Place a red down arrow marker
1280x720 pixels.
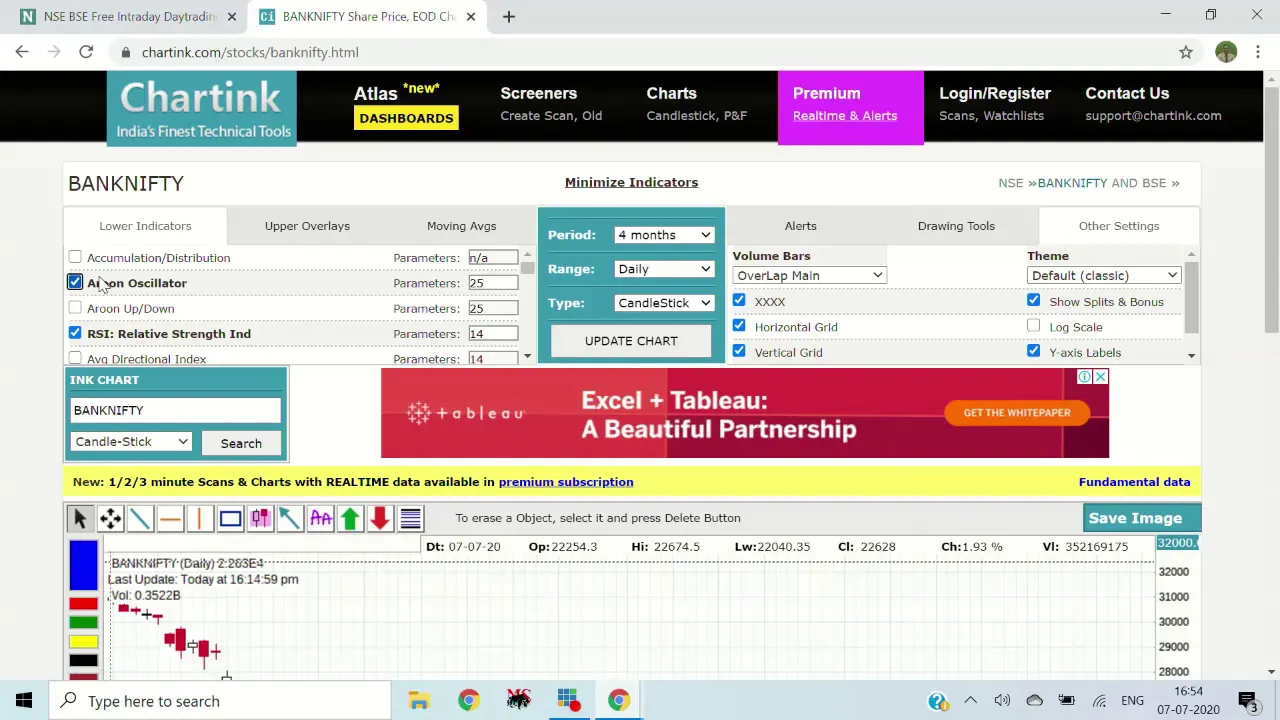pos(380,518)
